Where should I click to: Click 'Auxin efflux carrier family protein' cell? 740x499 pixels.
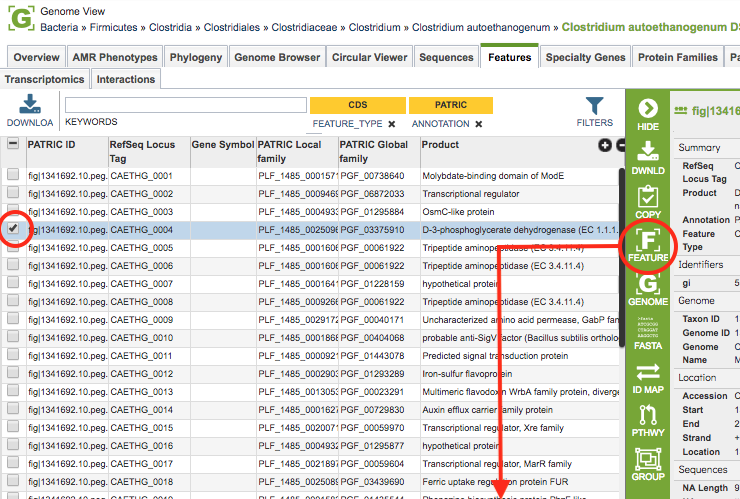(519, 409)
